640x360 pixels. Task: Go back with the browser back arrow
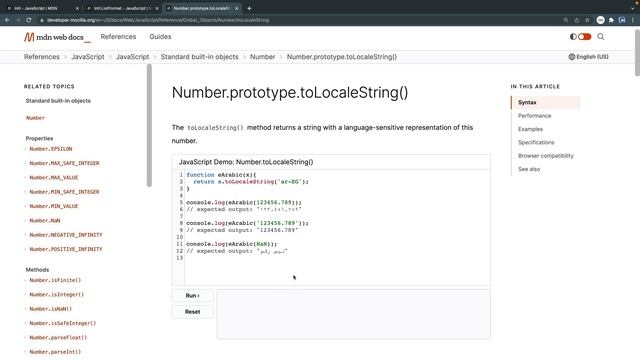(7, 20)
